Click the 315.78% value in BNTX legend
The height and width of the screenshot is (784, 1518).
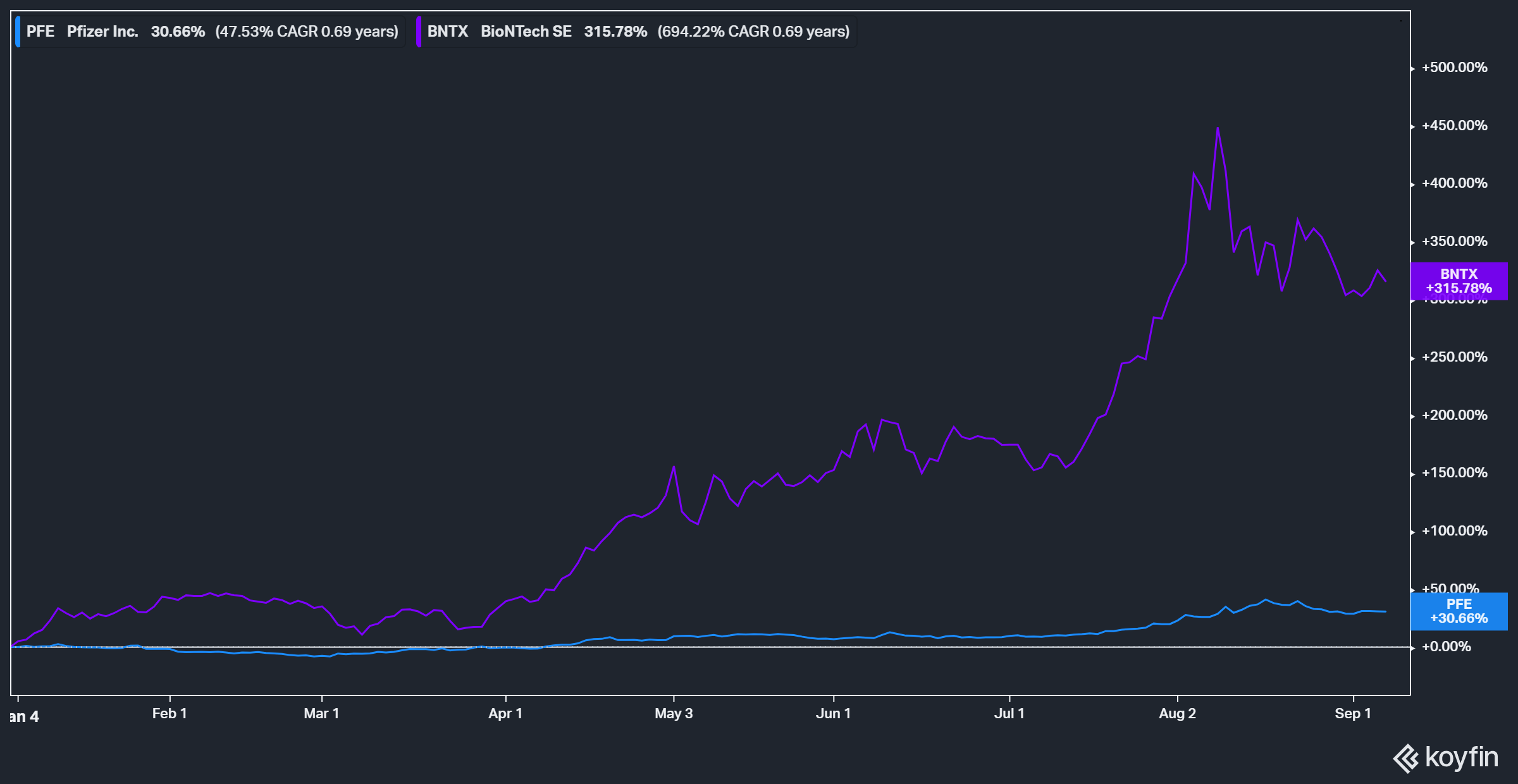coord(615,32)
